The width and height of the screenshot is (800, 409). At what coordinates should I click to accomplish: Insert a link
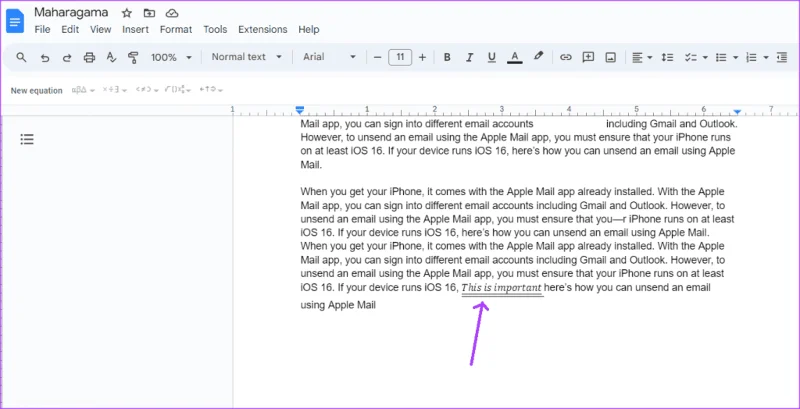click(565, 57)
